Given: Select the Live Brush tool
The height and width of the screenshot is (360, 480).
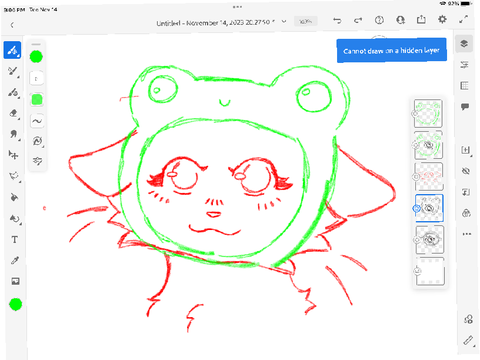Looking at the screenshot, I should [x=13, y=71].
